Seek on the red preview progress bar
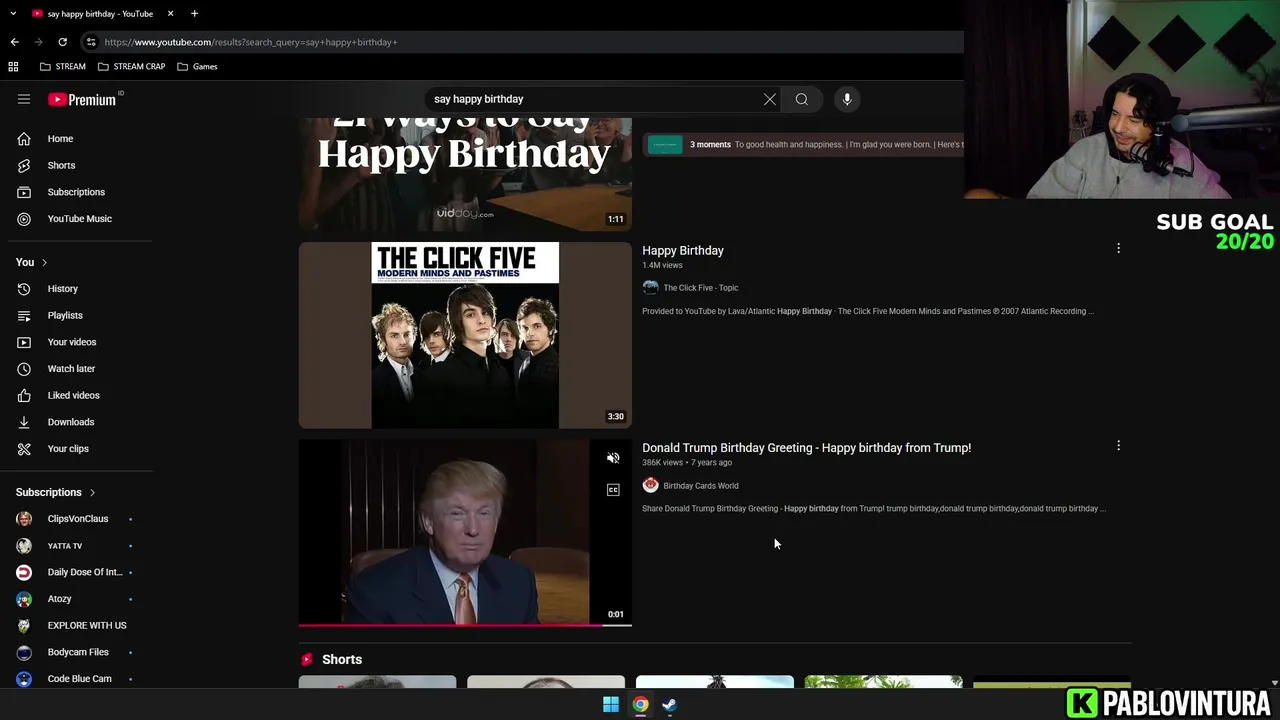The height and width of the screenshot is (720, 1280). coord(465,625)
